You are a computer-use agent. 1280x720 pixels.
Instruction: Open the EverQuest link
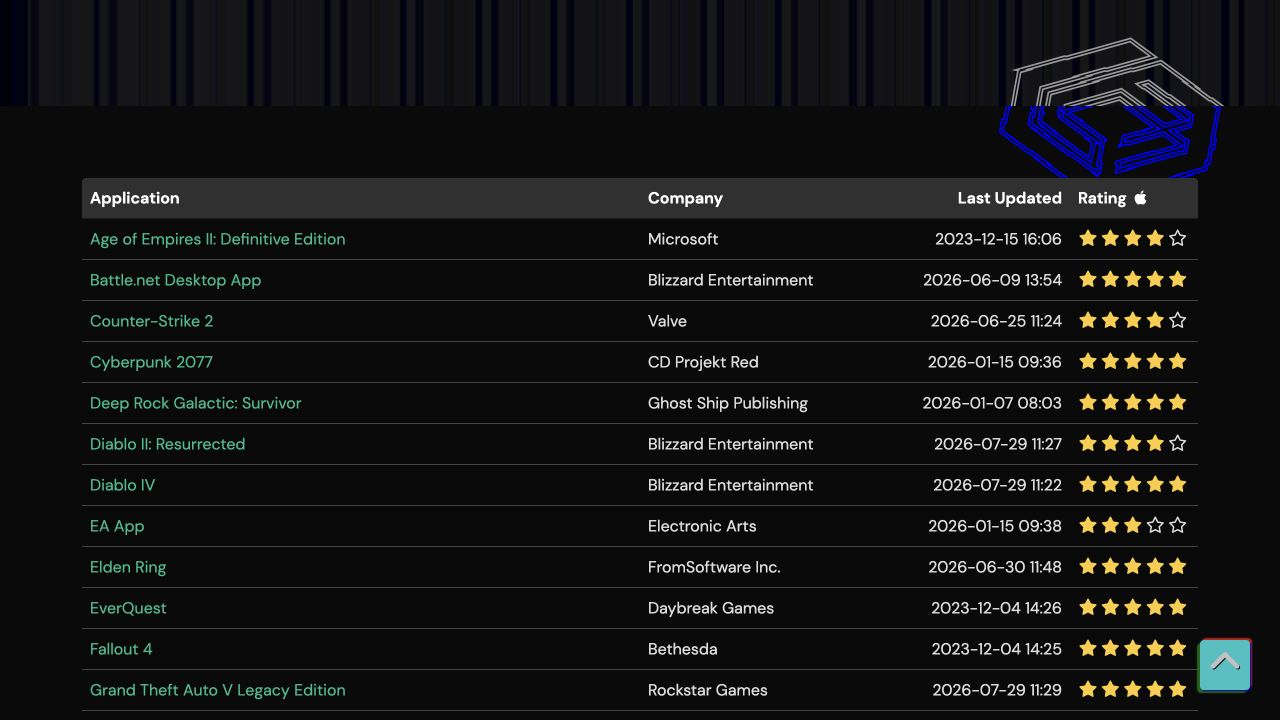pos(128,608)
